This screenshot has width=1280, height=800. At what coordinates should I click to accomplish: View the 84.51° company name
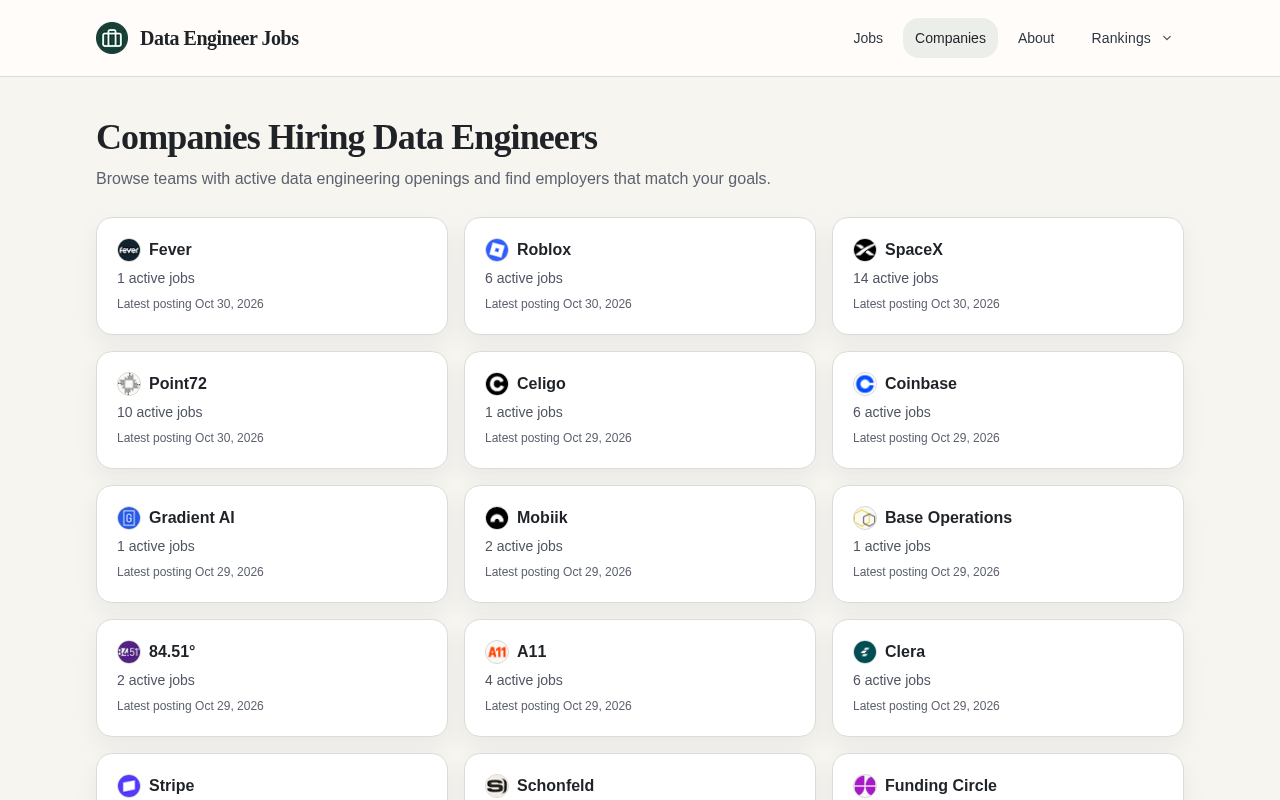click(172, 652)
